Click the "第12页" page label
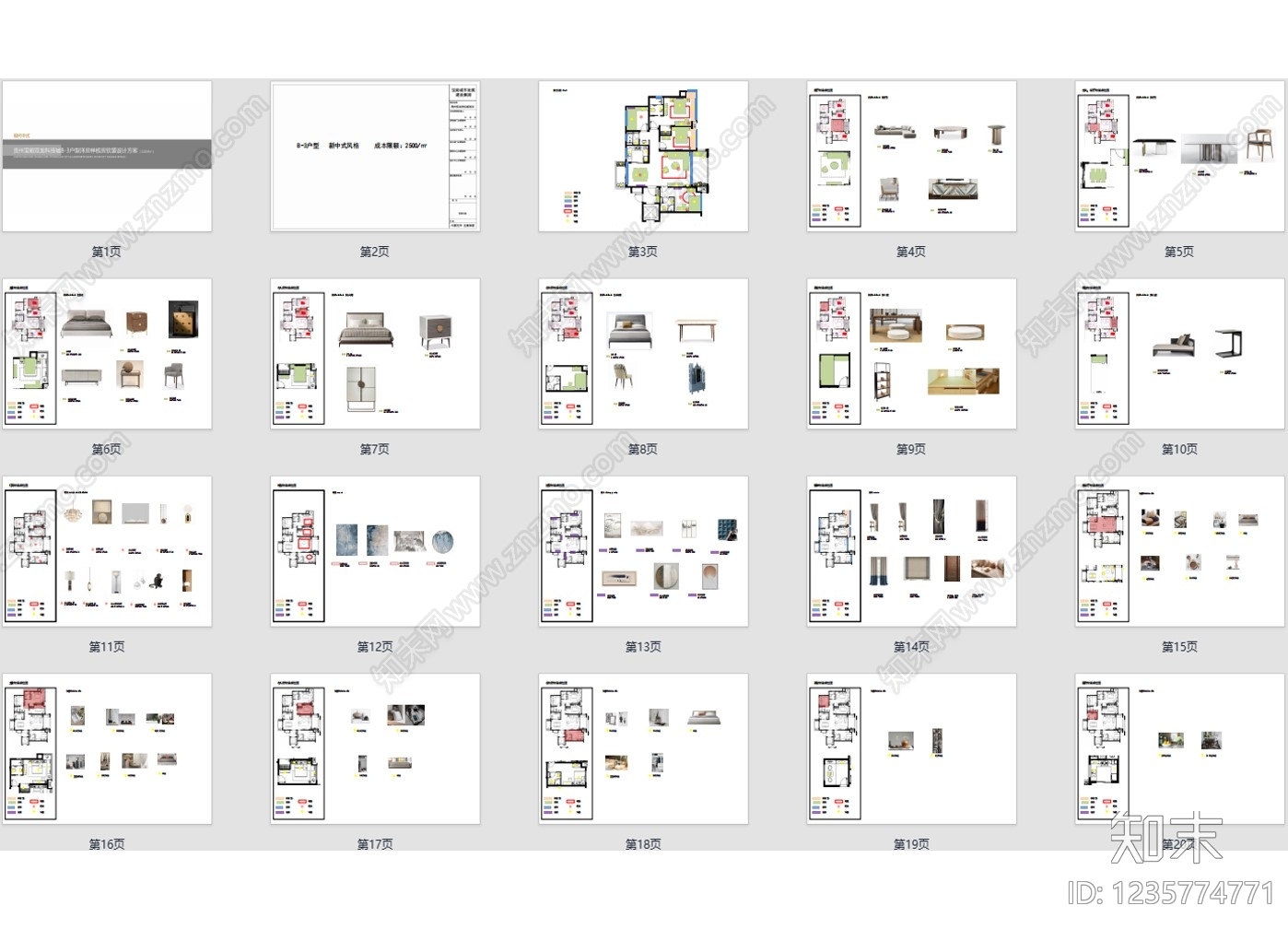The height and width of the screenshot is (929, 1288). (x=375, y=647)
